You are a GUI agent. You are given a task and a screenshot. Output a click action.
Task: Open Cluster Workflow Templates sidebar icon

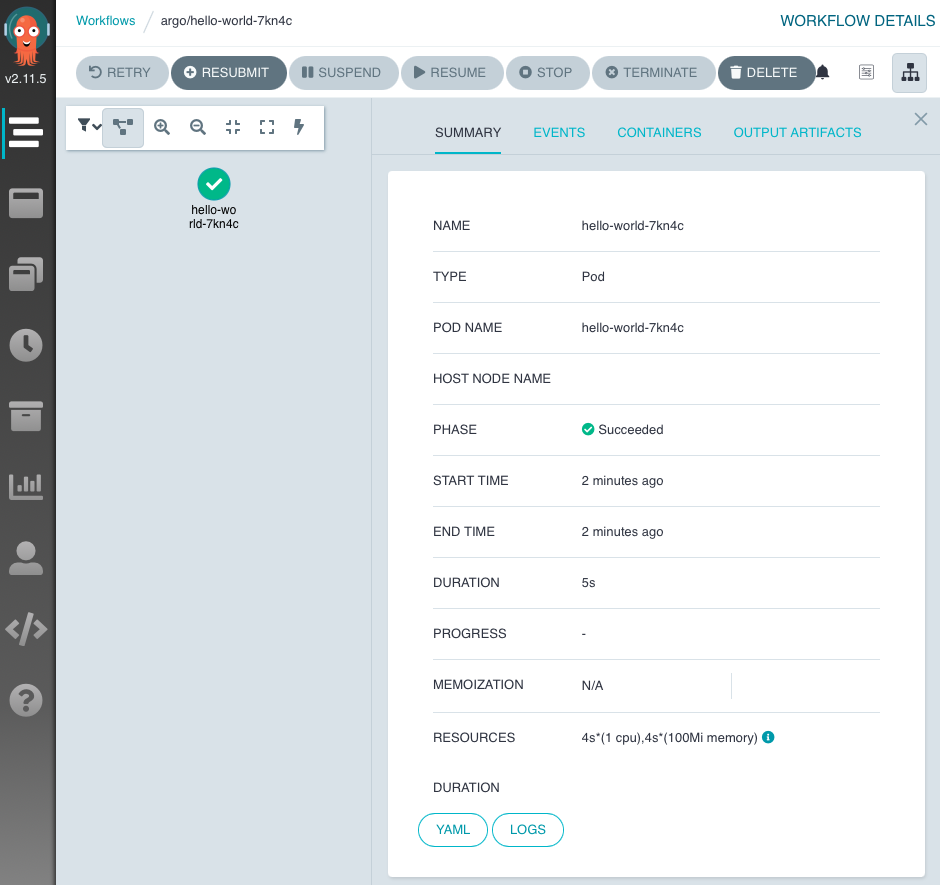pos(26,274)
